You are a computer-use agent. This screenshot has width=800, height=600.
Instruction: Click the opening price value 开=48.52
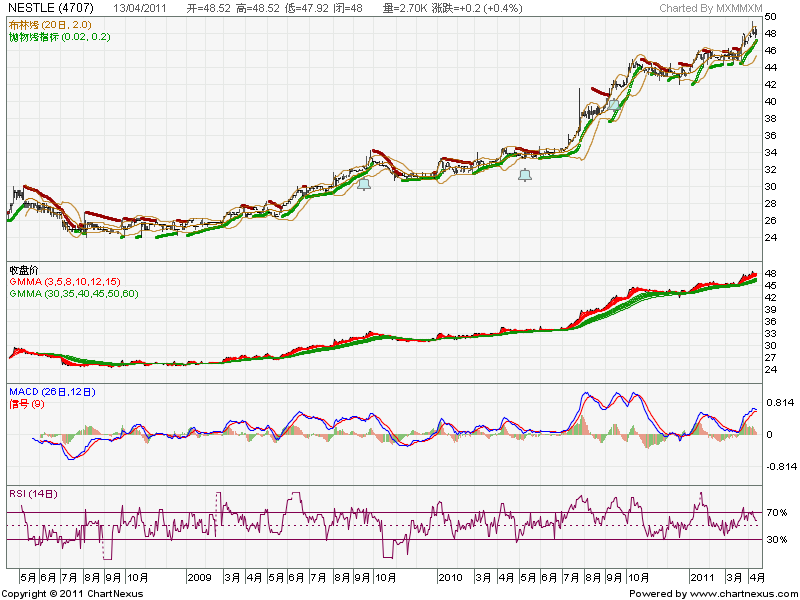[208, 8]
